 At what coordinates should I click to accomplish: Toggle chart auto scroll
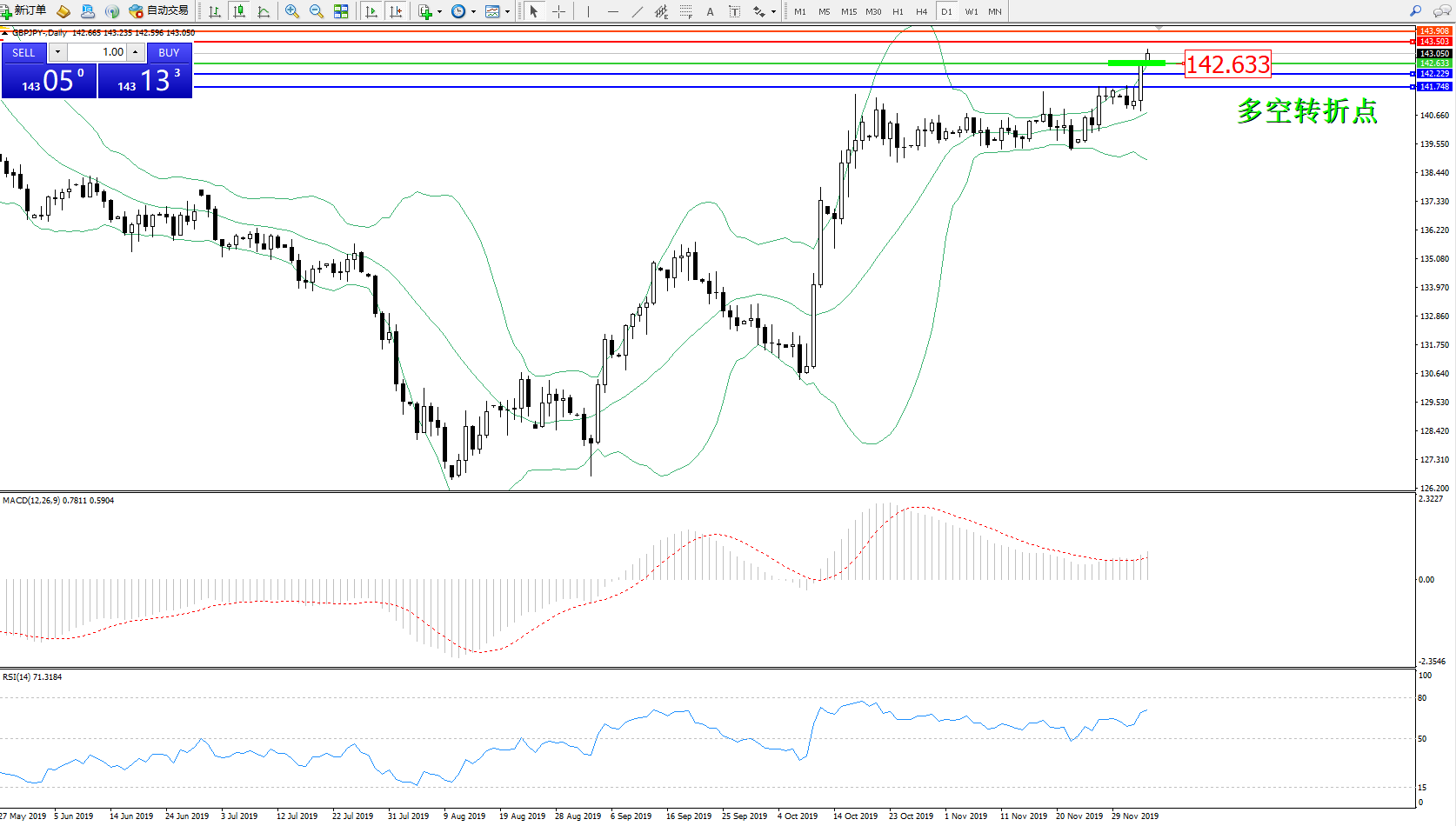coord(371,11)
